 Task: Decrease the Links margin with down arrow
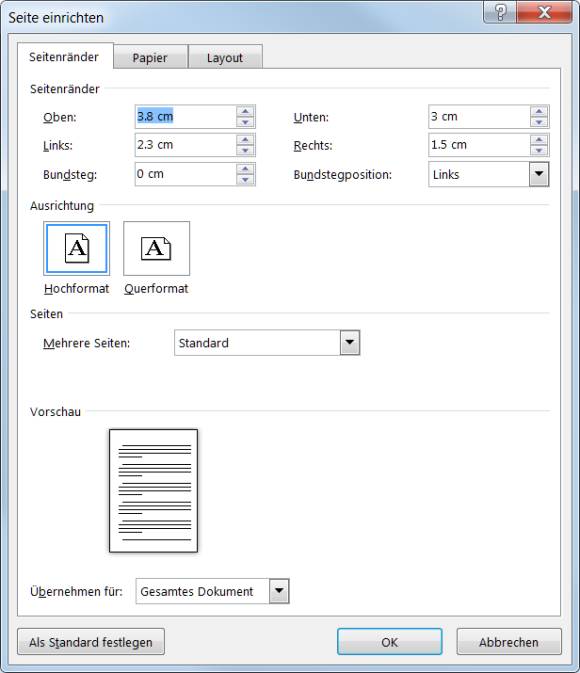(x=245, y=150)
